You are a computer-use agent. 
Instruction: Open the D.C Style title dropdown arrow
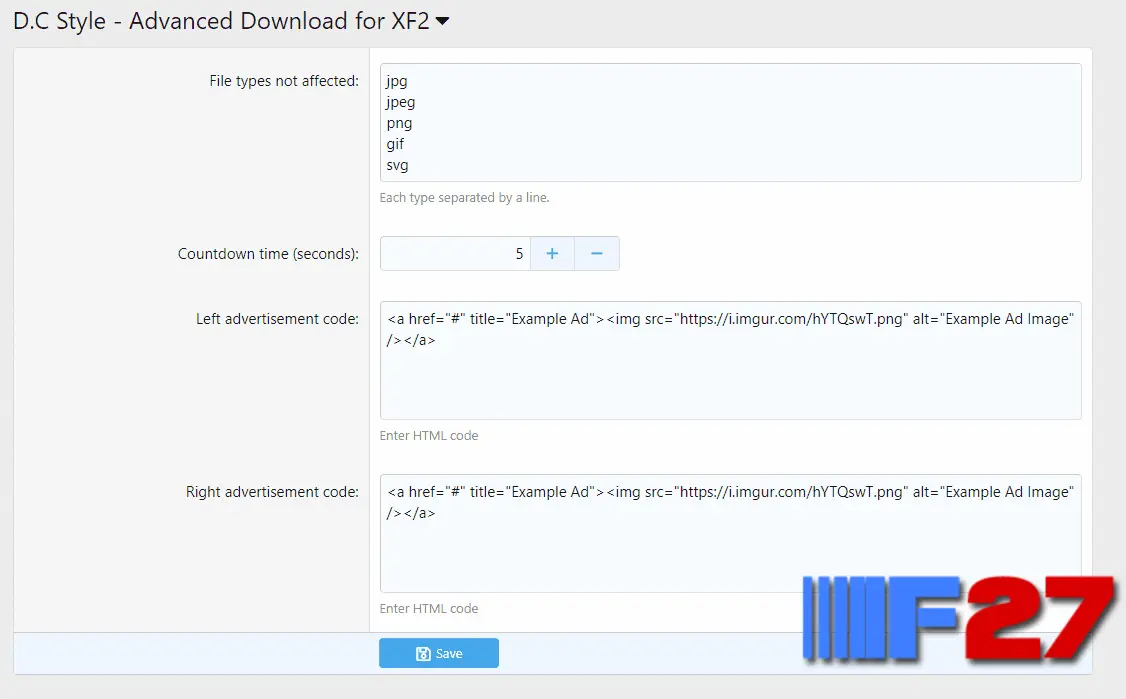click(442, 22)
